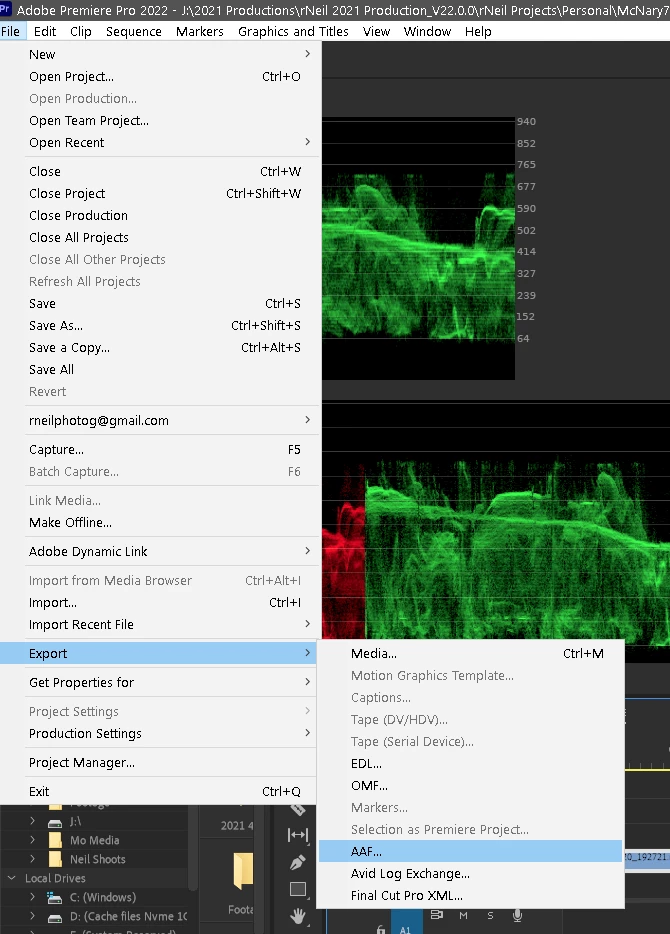Click Make Offline menu item
Screen dimensions: 670x934
(161, 522)
